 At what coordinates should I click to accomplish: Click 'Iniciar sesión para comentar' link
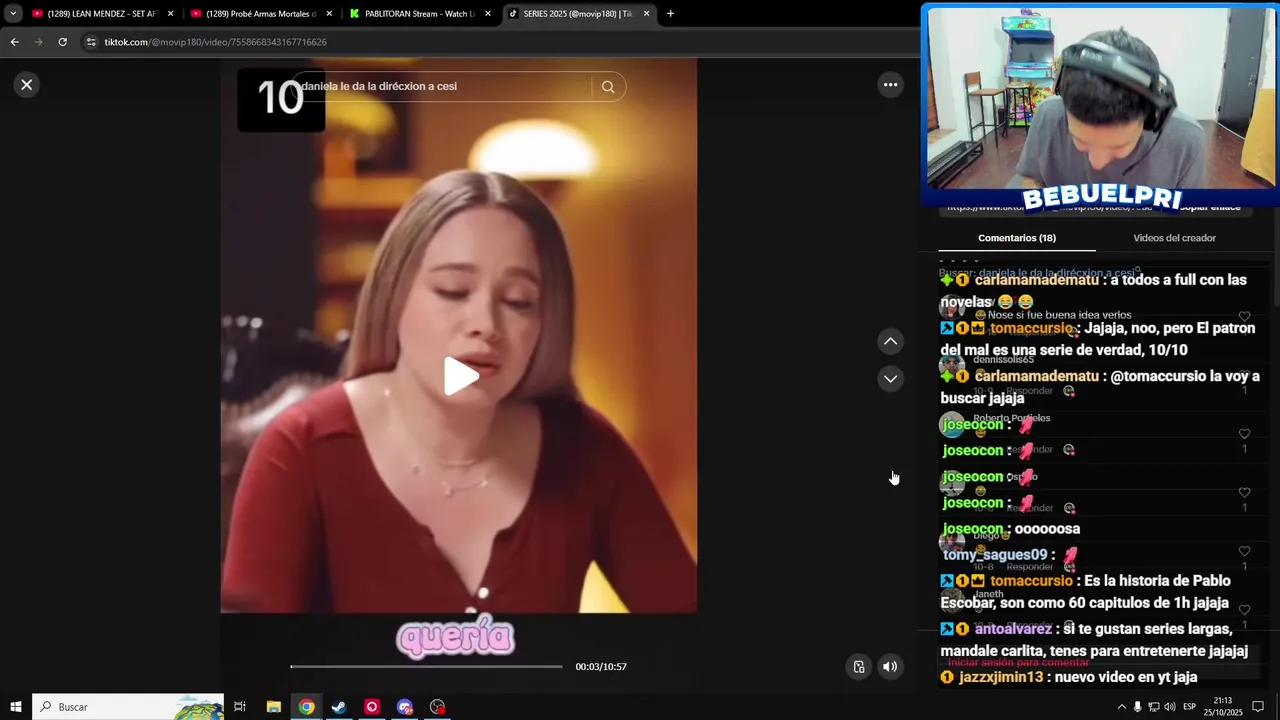tap(1018, 662)
